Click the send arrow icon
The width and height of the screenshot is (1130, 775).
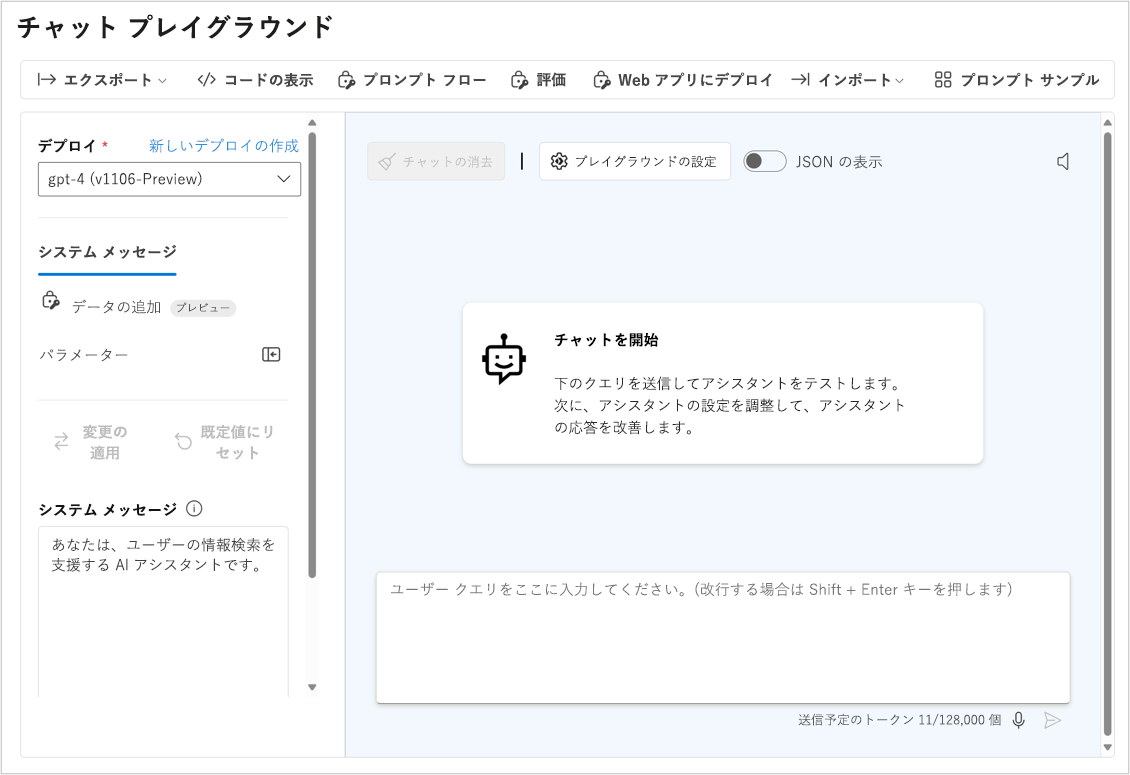coord(1052,720)
